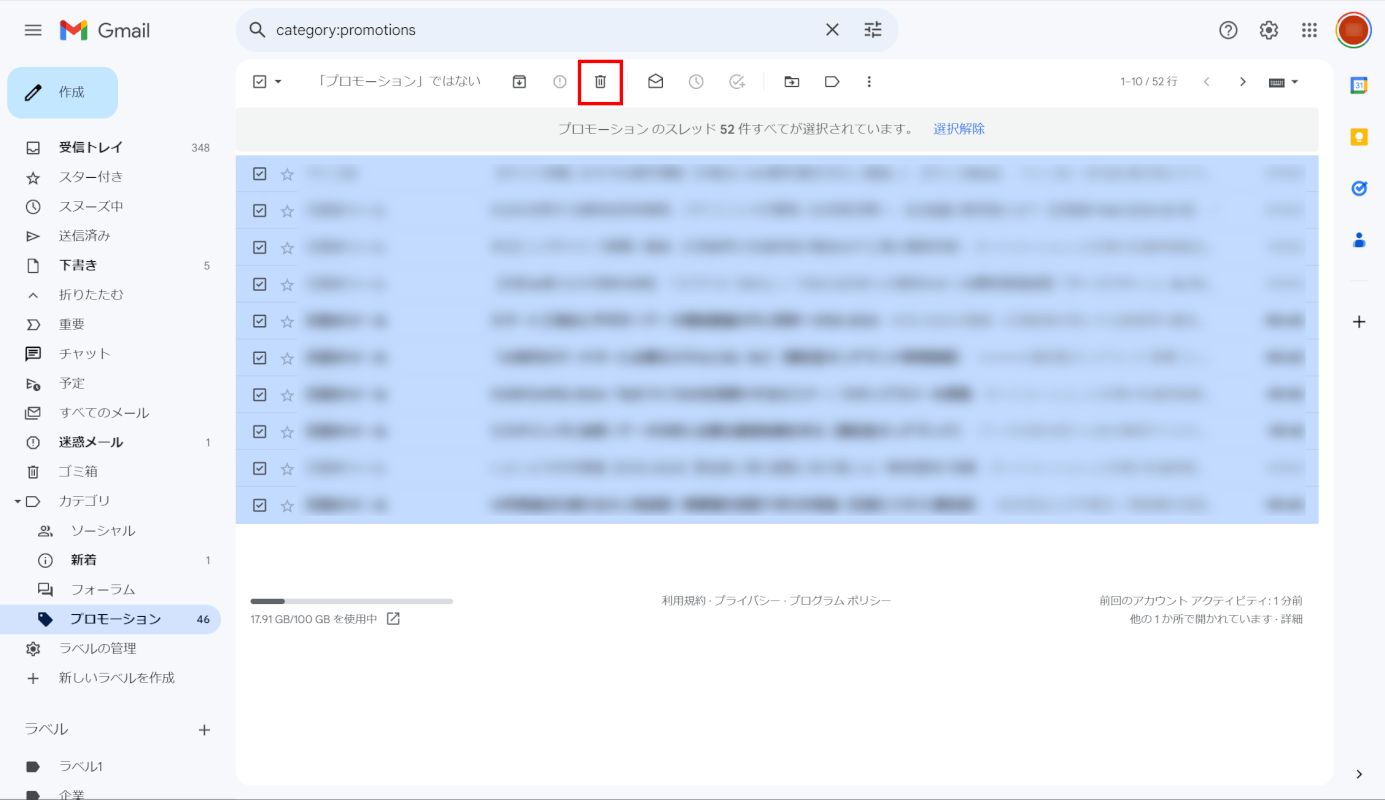Click the Gmail logo
Screen dimensions: 1385x800
(105, 30)
